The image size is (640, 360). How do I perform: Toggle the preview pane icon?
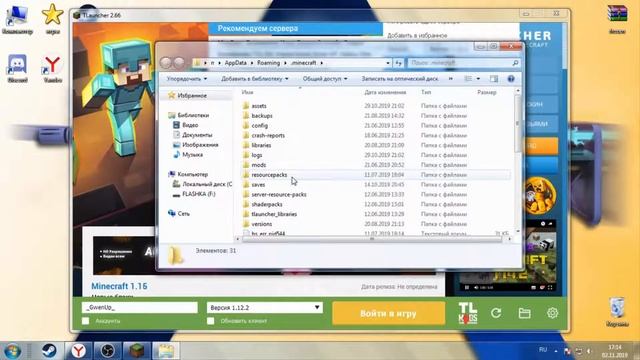point(494,79)
